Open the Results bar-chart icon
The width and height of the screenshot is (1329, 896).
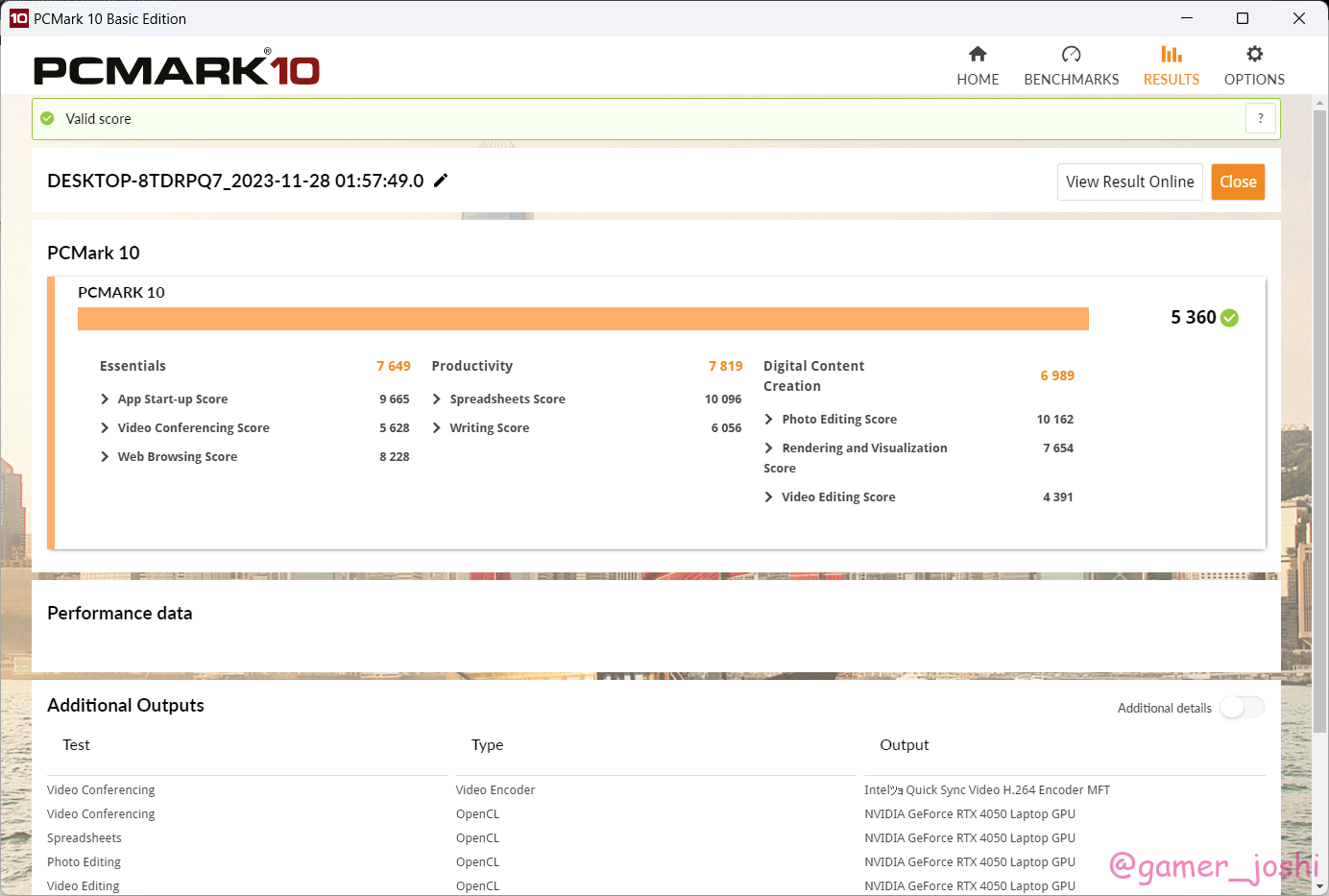(x=1171, y=54)
